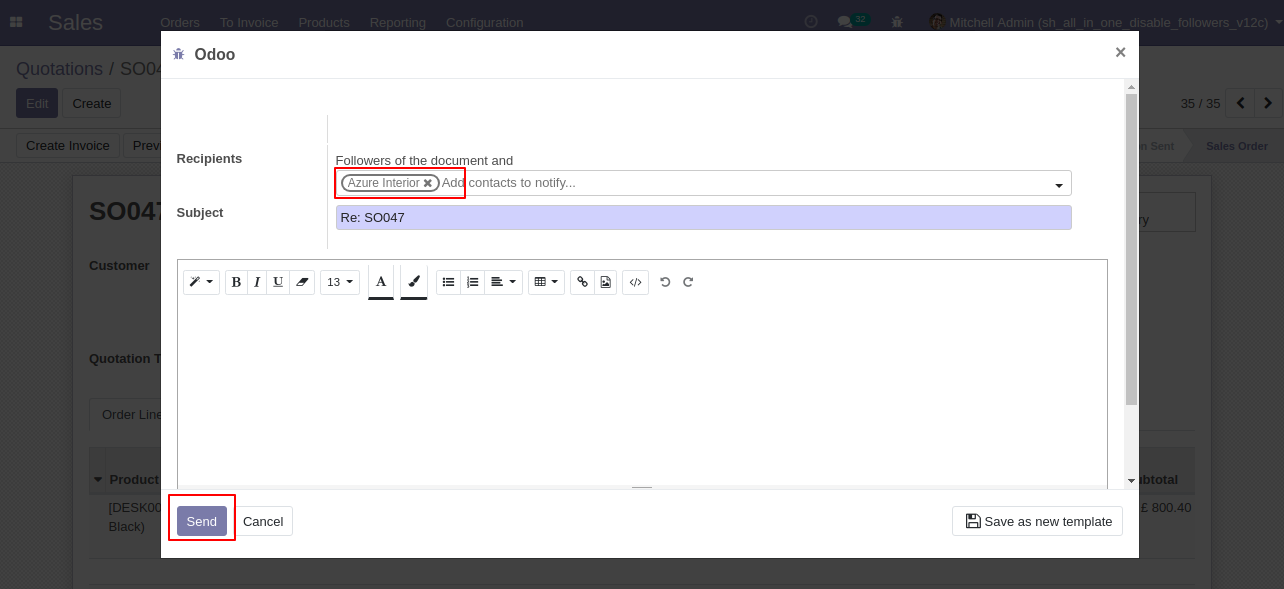Click the Edit button behind the dialog
Viewport: 1284px width, 589px height.
click(x=37, y=103)
